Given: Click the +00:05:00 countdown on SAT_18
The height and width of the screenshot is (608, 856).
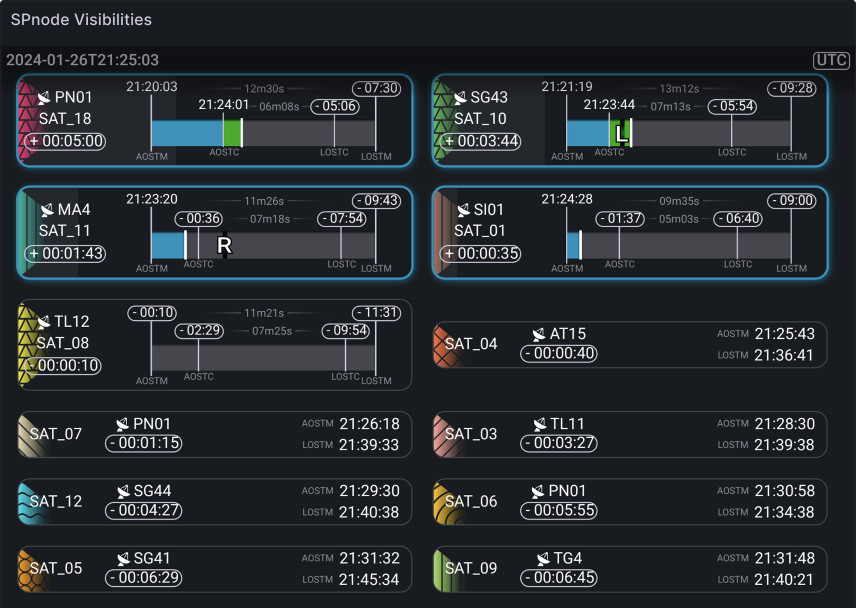Looking at the screenshot, I should [x=66, y=141].
